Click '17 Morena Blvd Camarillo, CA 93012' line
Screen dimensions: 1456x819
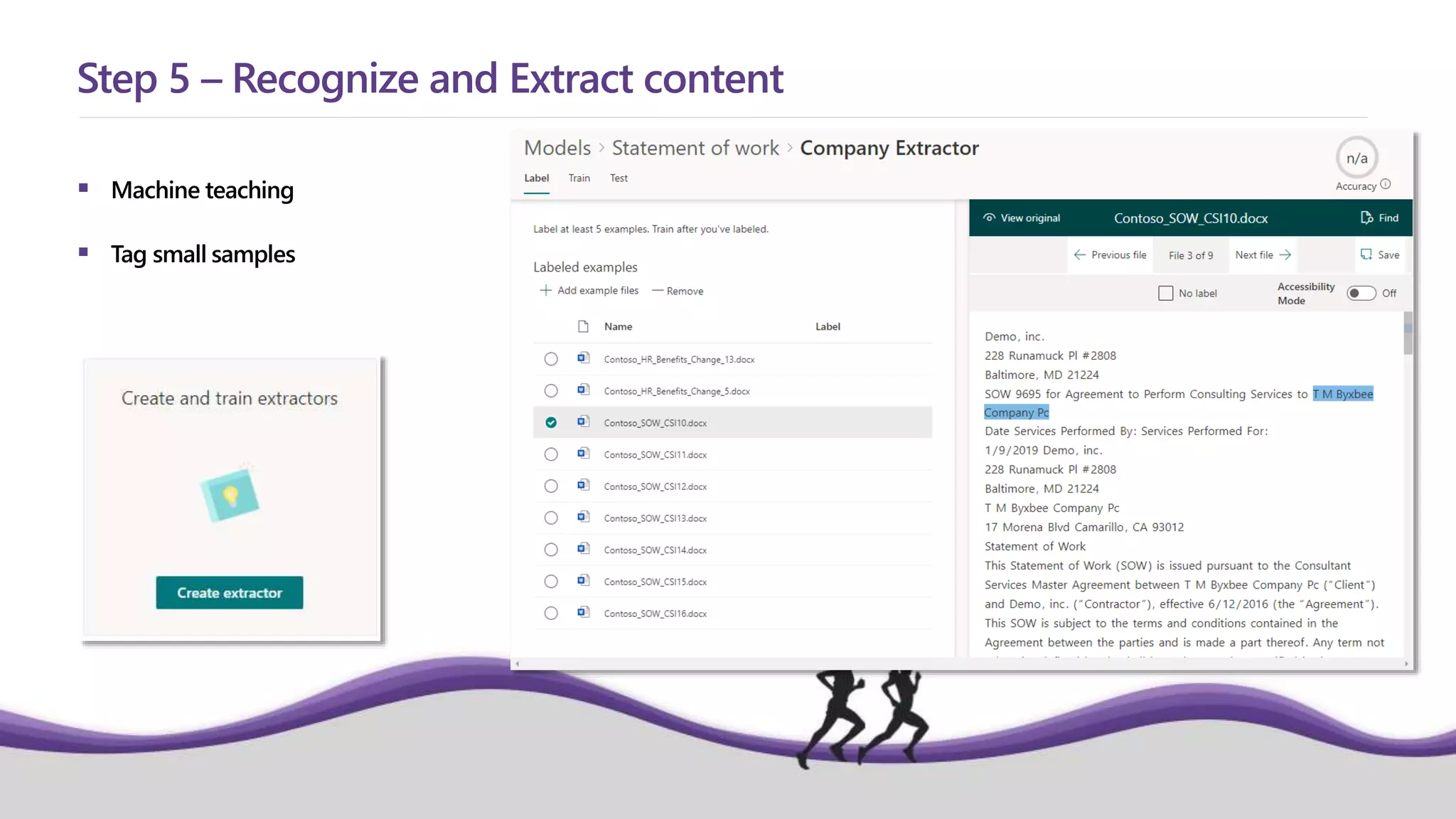coord(1084,527)
